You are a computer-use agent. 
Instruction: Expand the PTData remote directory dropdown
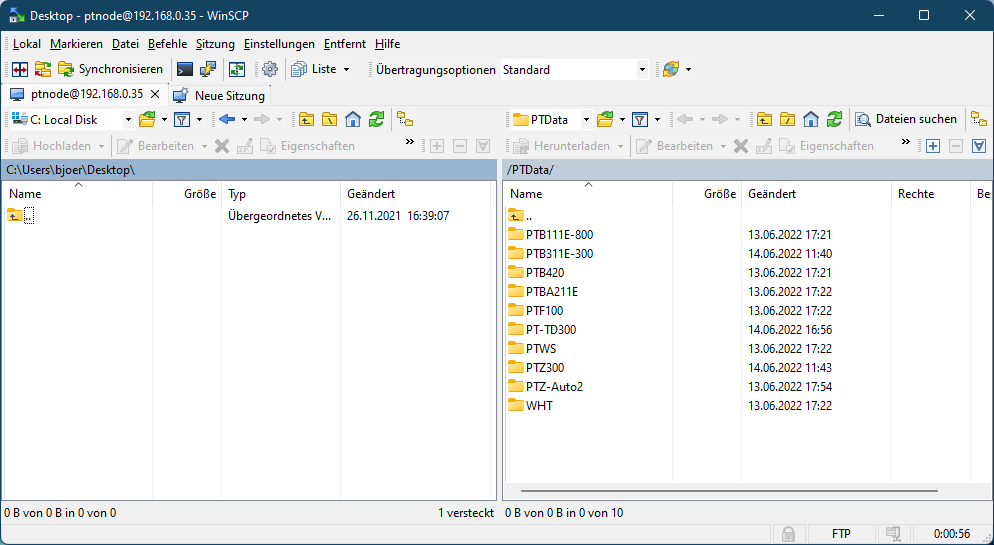coord(586,119)
